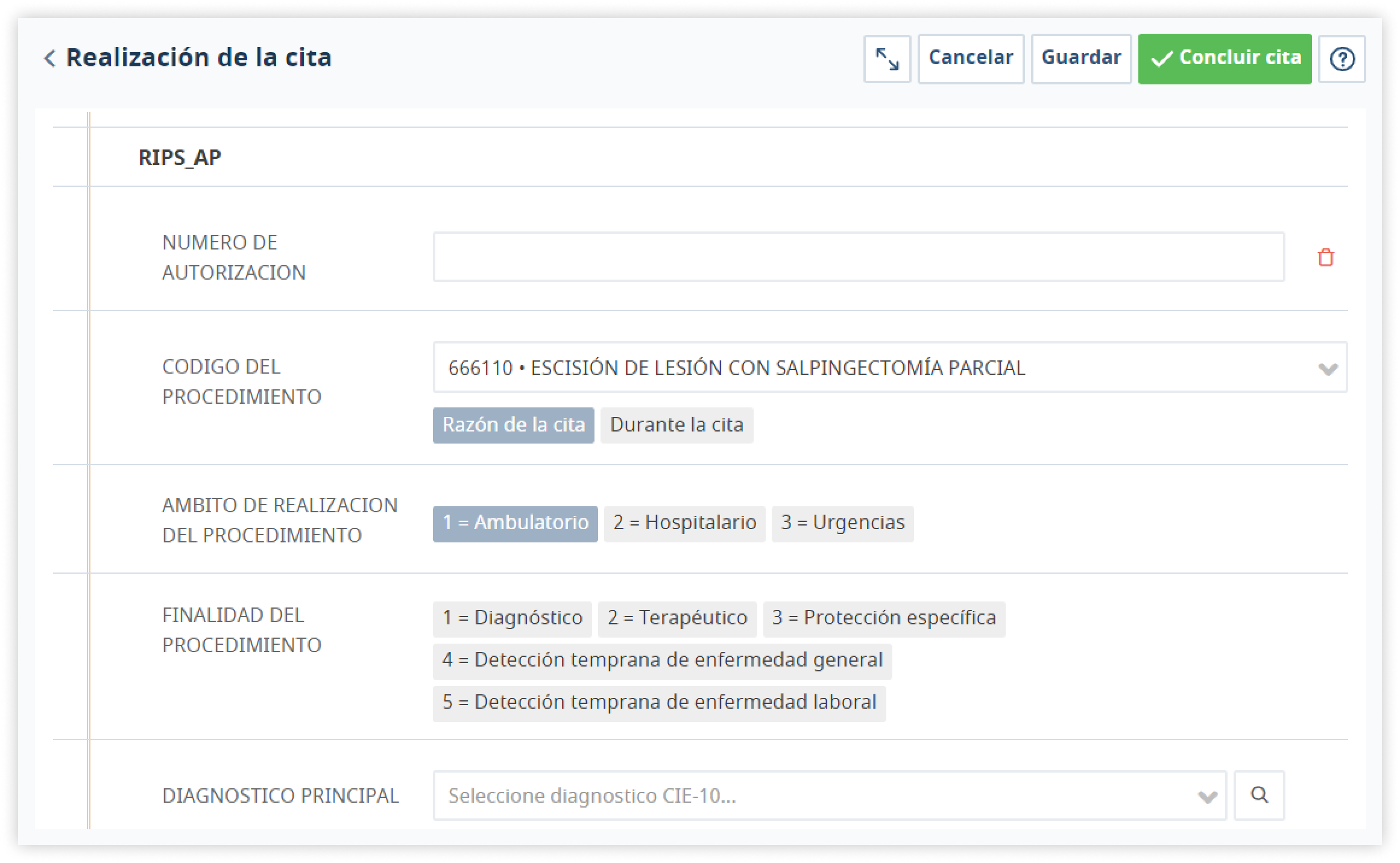Screen dimensions: 1400x863
Task: Go back using the arrow beside Realización de la cita
Action: [50, 58]
